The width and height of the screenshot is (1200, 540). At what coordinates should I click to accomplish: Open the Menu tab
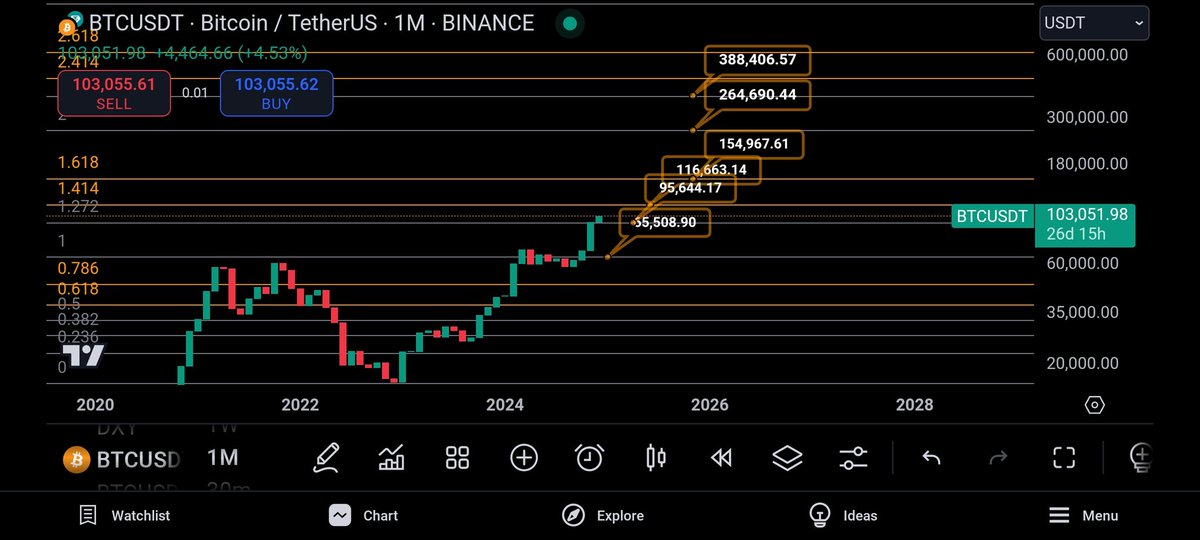[1083, 516]
